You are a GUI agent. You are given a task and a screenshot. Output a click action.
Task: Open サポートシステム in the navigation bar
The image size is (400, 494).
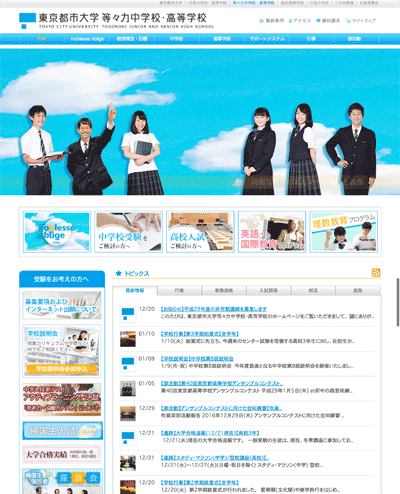tap(267, 39)
